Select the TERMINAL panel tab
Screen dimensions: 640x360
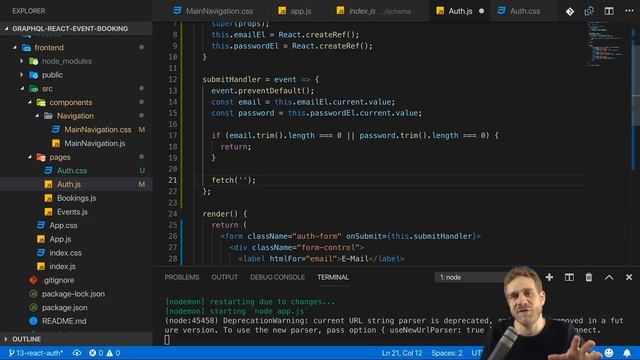333,277
